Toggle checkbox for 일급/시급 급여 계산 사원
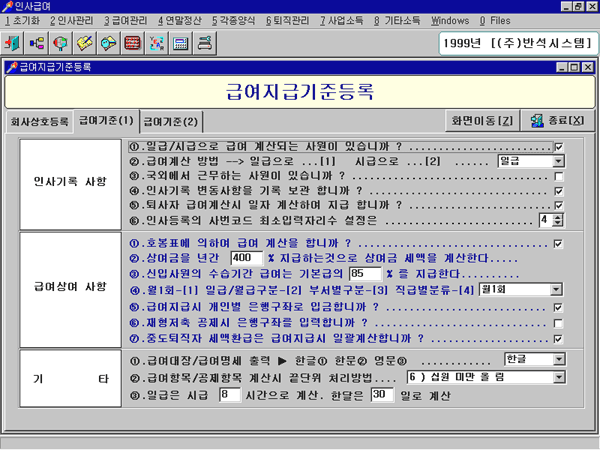The height and width of the screenshot is (450, 600). coord(559,146)
